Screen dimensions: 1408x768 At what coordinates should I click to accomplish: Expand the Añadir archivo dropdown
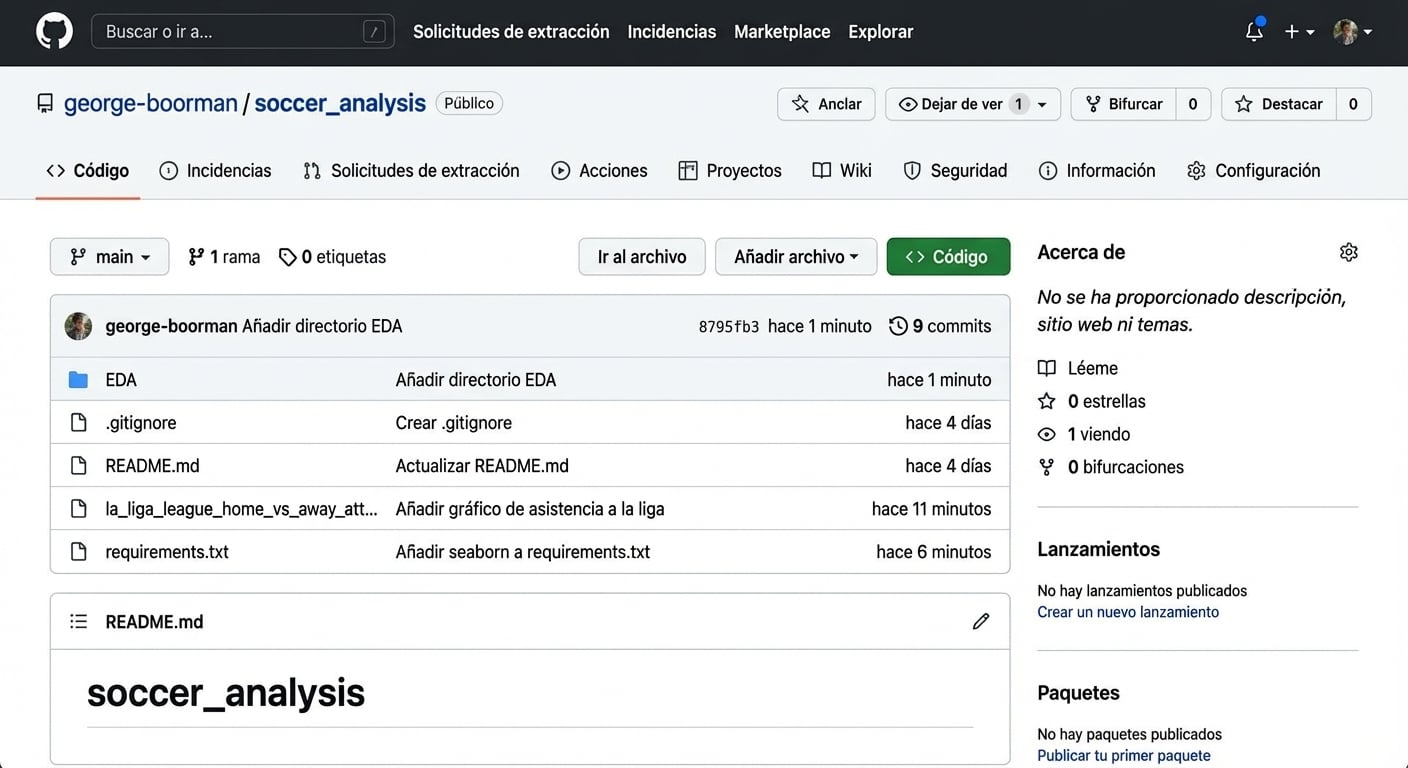[796, 257]
